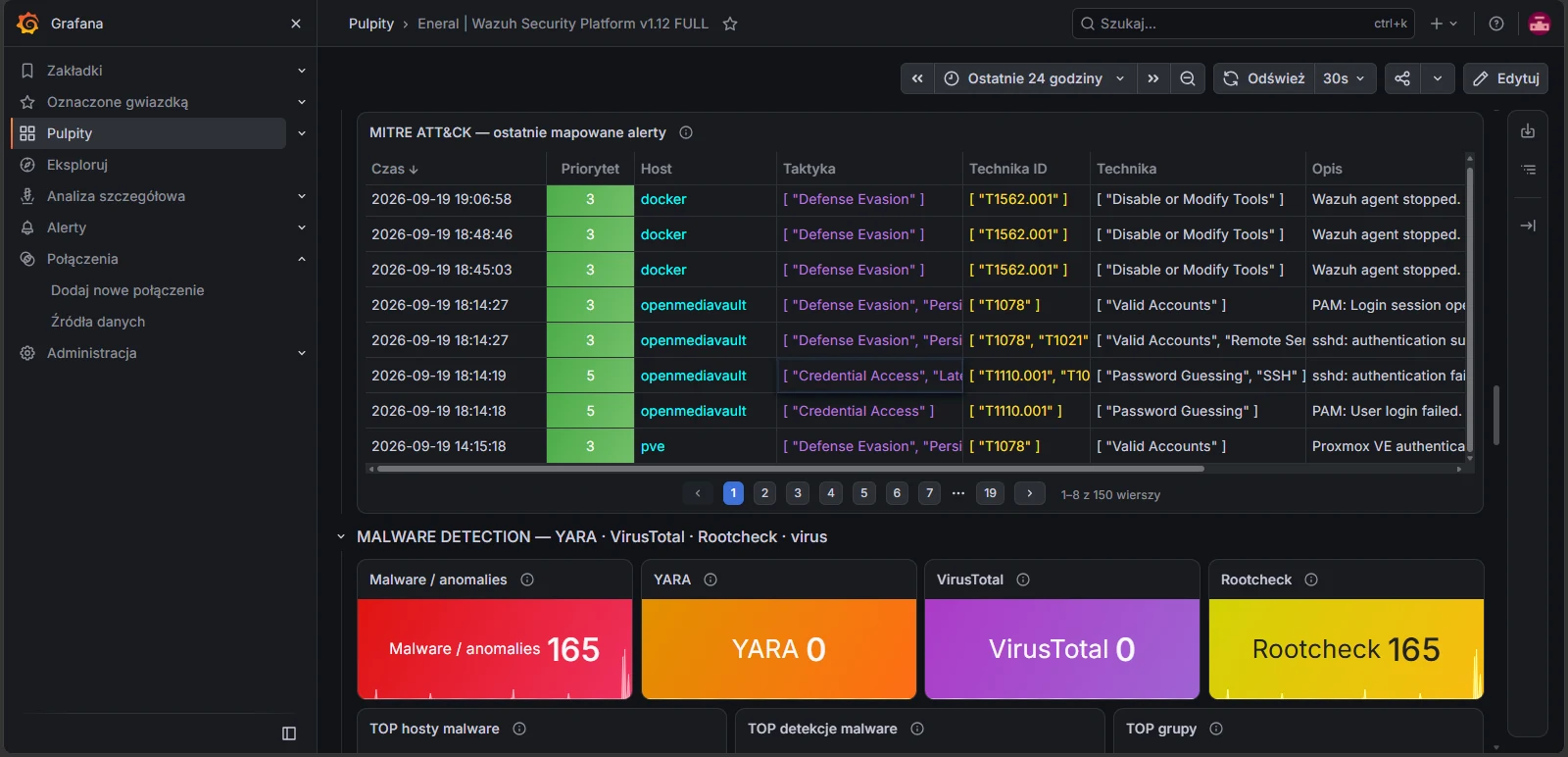1568x757 pixels.
Task: Open dropdown next to share button
Action: click(1438, 78)
